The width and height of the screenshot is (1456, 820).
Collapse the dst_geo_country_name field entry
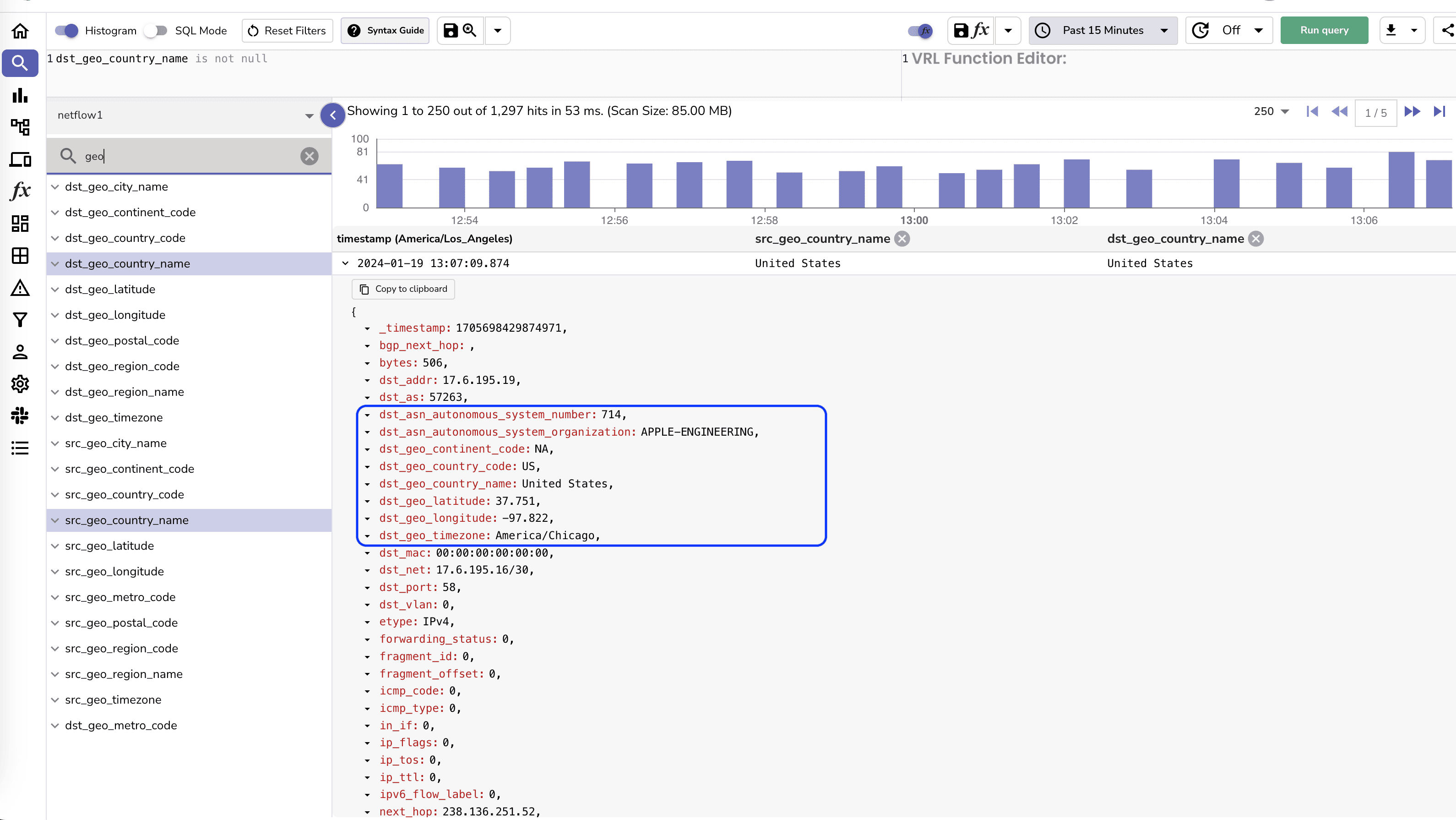click(x=55, y=263)
